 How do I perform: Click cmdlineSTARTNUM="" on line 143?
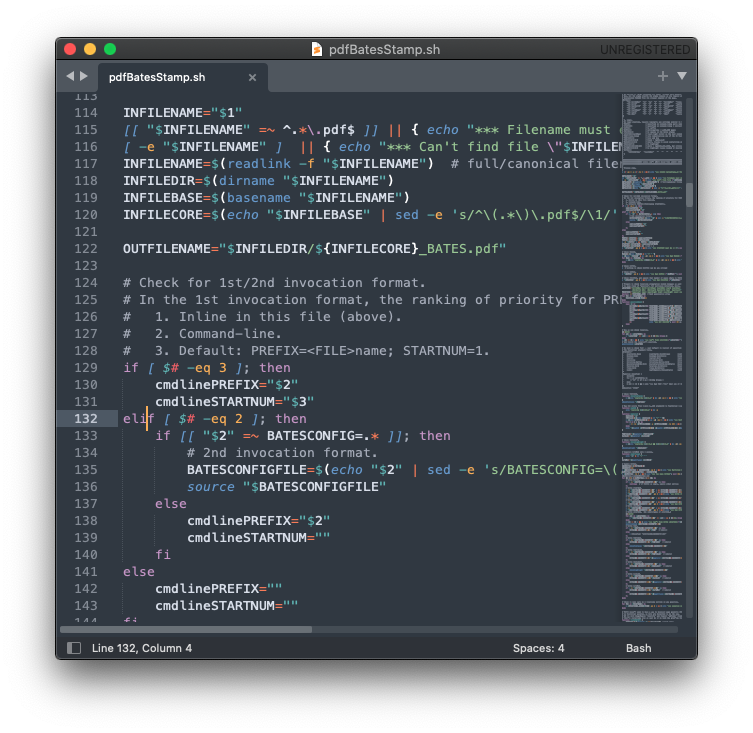tap(227, 606)
